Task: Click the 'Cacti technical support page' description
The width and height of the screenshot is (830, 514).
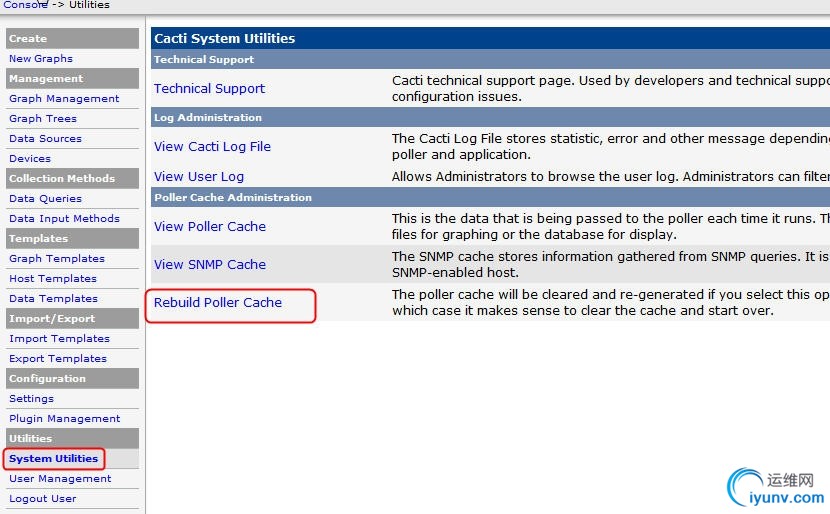Action: [x=611, y=88]
